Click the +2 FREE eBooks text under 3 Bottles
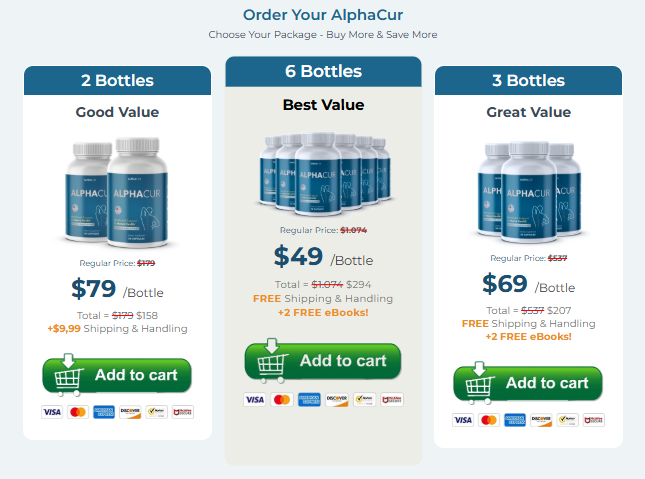 (x=528, y=337)
